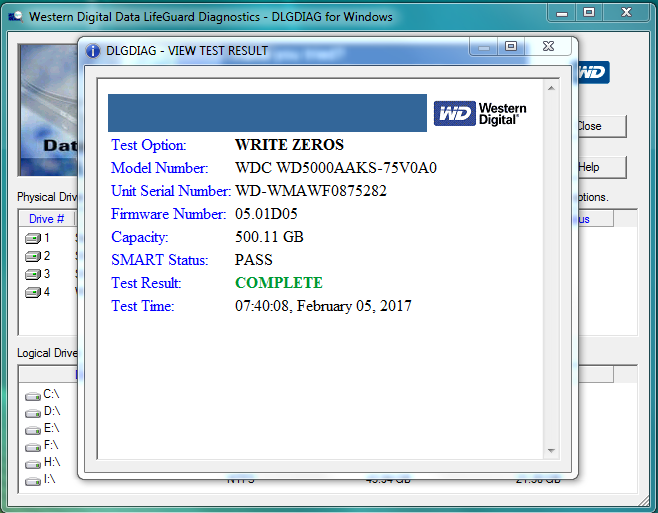Click scroll down arrow in test result
Screen dimensions: 658x513
(551, 451)
